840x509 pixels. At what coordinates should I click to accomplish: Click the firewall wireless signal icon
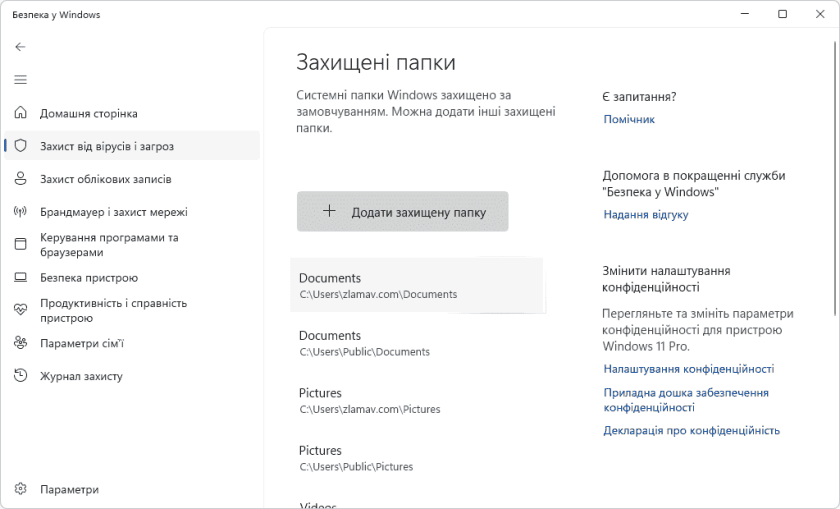point(20,212)
